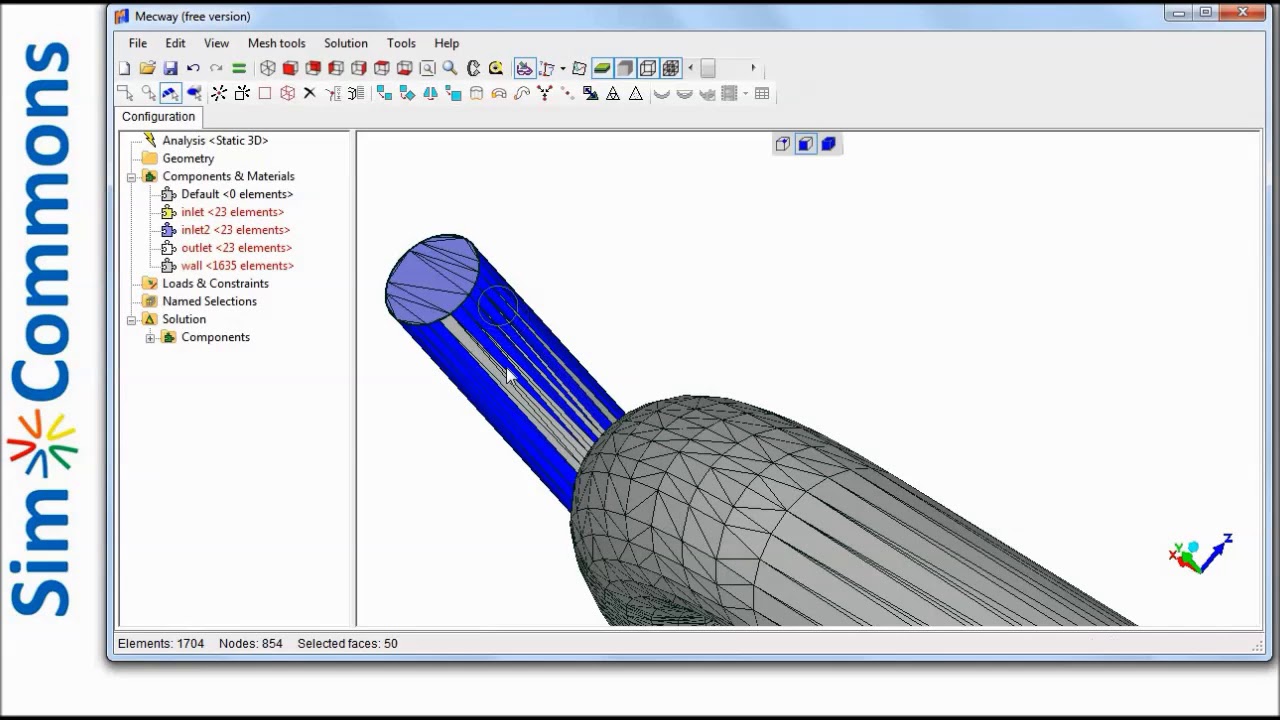
Task: Toggle the green element surfaces display
Action: [602, 68]
